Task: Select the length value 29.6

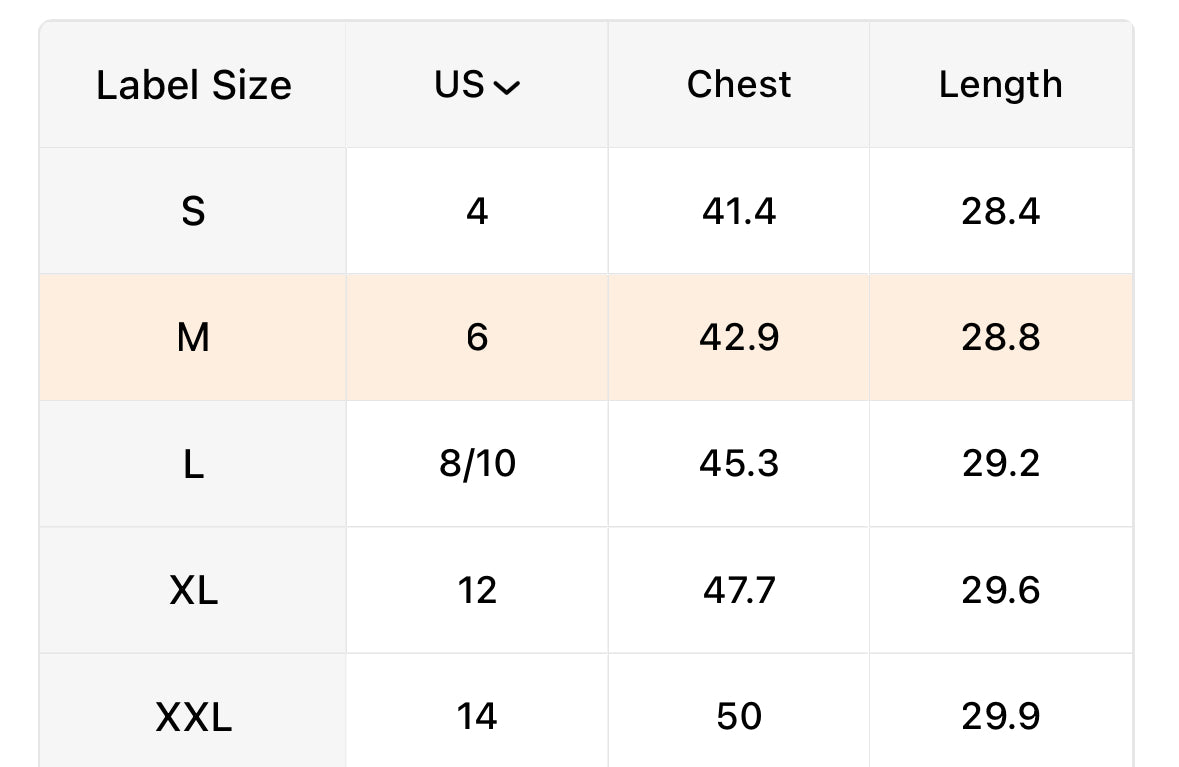Action: (1001, 590)
